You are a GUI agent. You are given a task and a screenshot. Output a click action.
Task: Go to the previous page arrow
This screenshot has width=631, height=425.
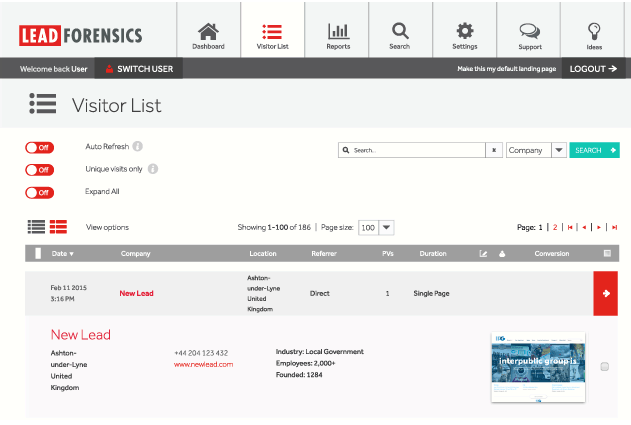584,227
